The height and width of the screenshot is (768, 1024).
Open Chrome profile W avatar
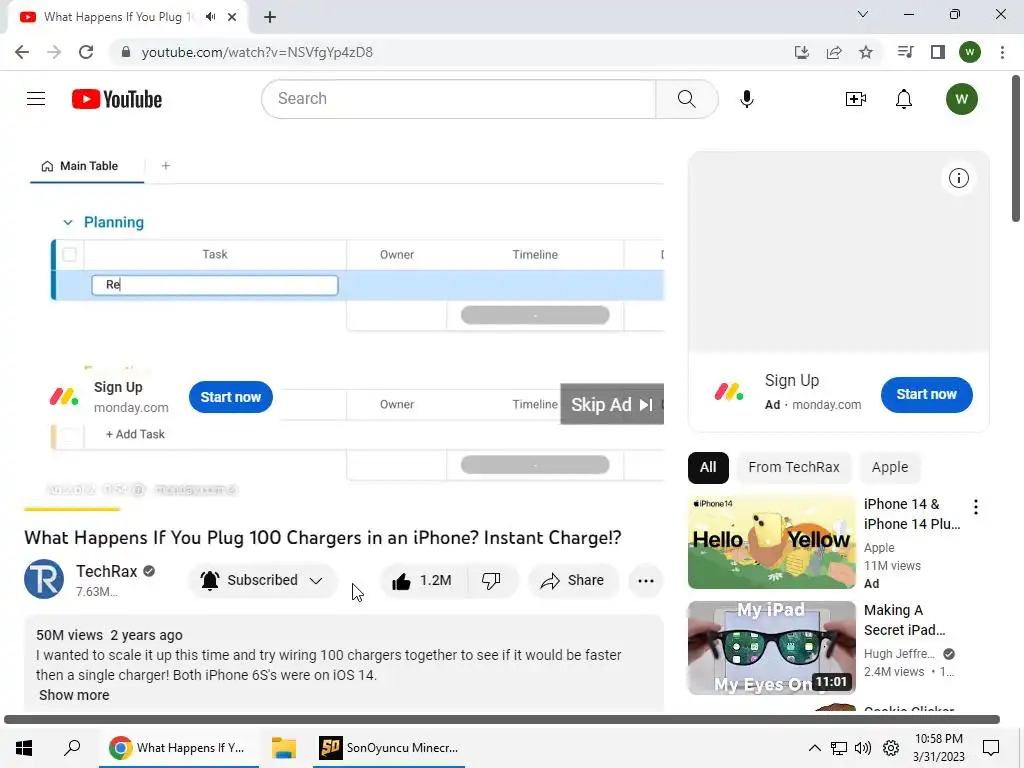tap(970, 52)
